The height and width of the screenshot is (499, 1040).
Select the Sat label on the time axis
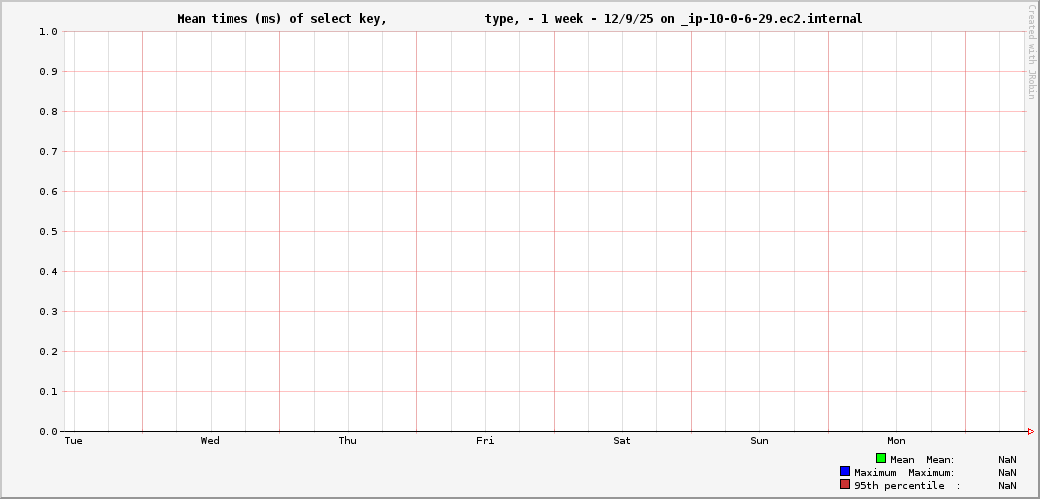(622, 441)
